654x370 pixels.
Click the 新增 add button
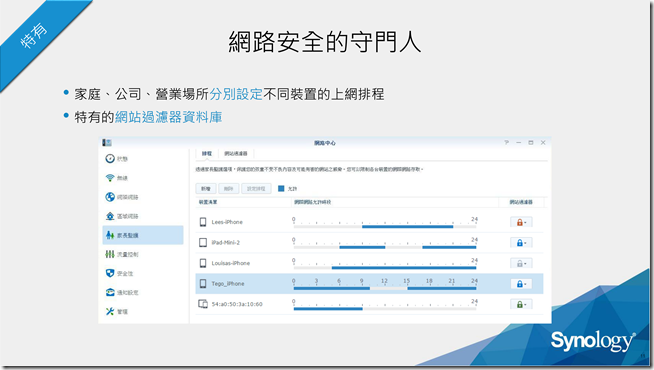pyautogui.click(x=206, y=189)
